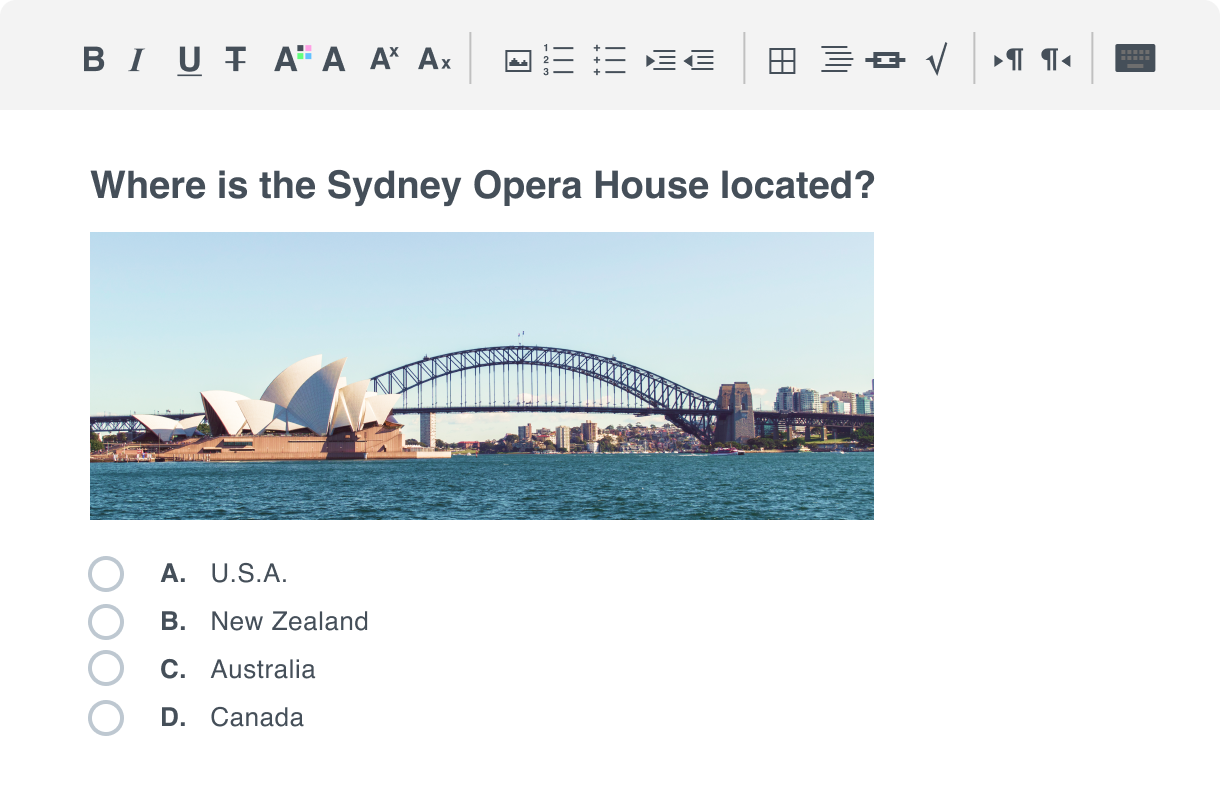Screen dimensions: 1220x800
Task: Insert a math formula with square root icon
Action: tap(937, 60)
